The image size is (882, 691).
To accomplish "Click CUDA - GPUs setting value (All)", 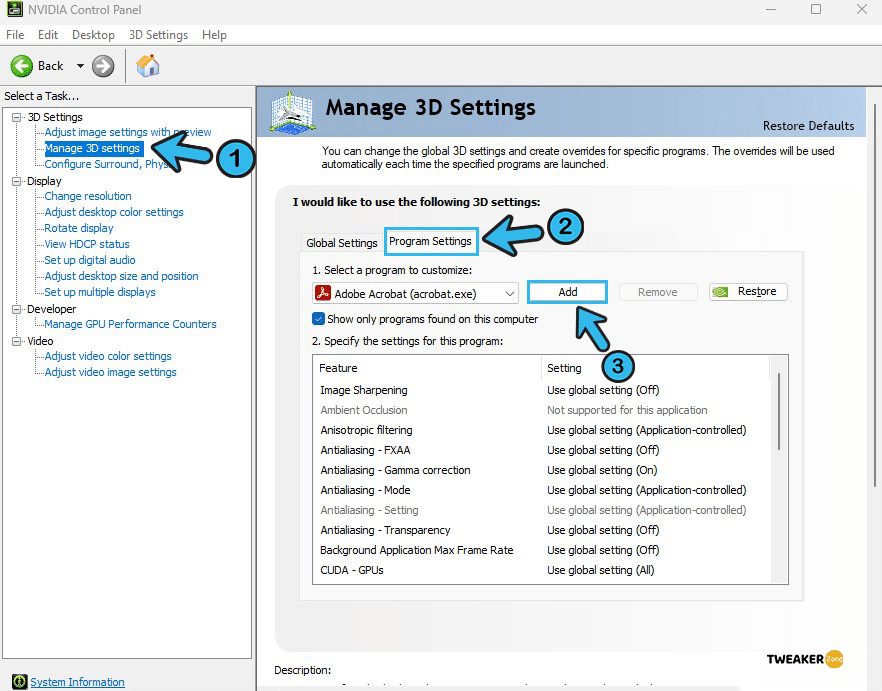I will point(601,570).
